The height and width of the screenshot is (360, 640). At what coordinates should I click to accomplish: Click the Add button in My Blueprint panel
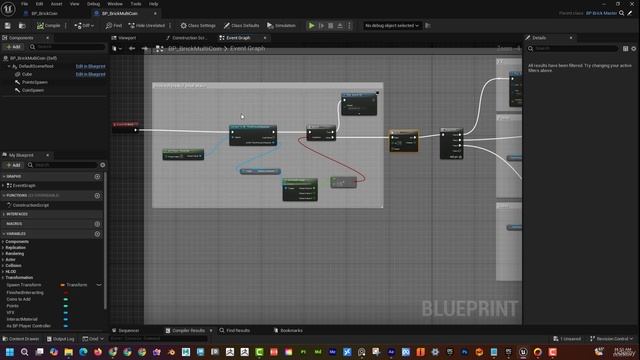(x=13, y=165)
